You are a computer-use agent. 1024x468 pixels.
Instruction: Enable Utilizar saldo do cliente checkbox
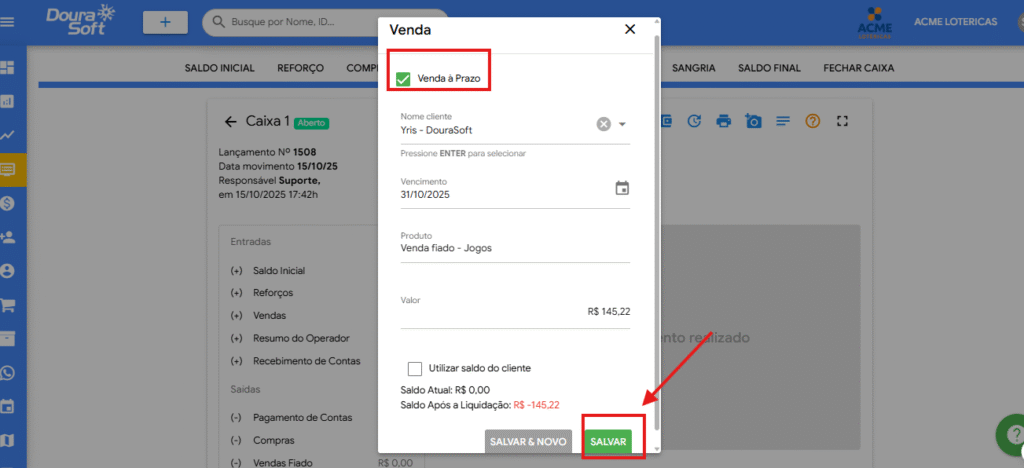coord(415,368)
